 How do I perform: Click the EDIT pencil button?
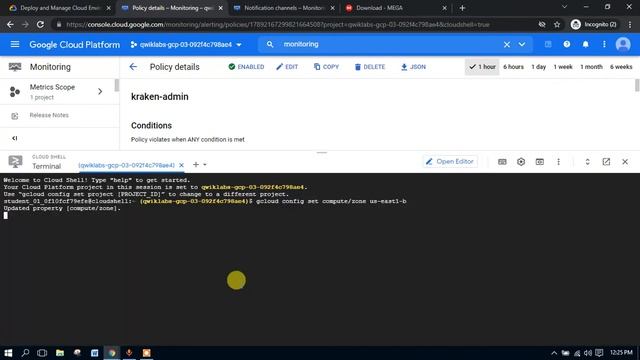[x=287, y=67]
